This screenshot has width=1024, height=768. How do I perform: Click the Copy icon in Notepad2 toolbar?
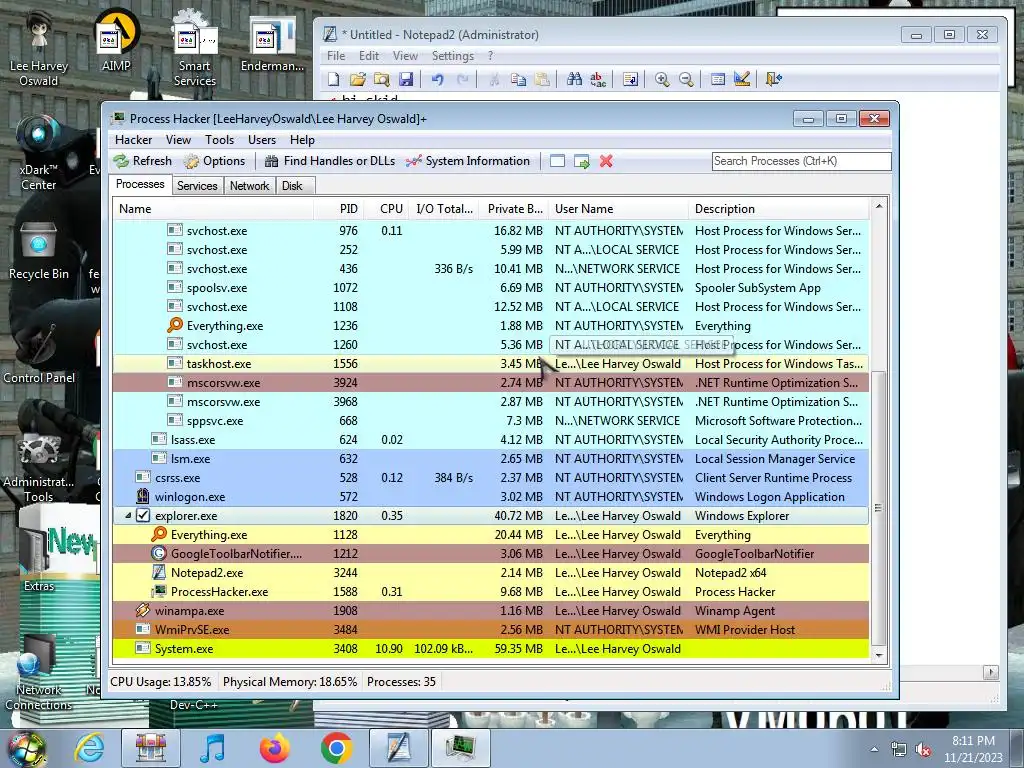tap(519, 80)
